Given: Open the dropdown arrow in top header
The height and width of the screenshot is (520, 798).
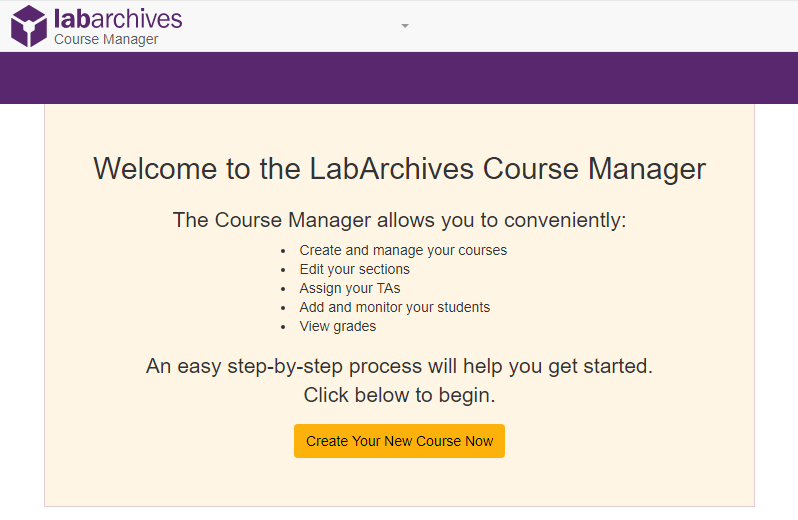Looking at the screenshot, I should 405,26.
